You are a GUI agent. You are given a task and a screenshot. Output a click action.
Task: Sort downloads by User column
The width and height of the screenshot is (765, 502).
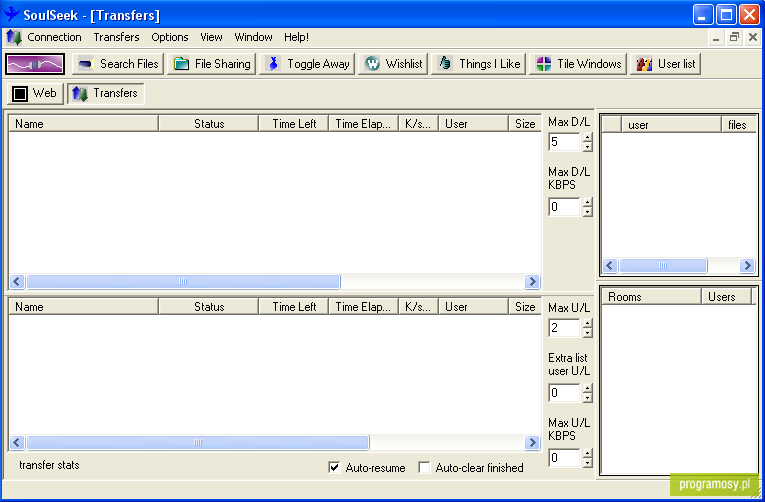pos(474,124)
